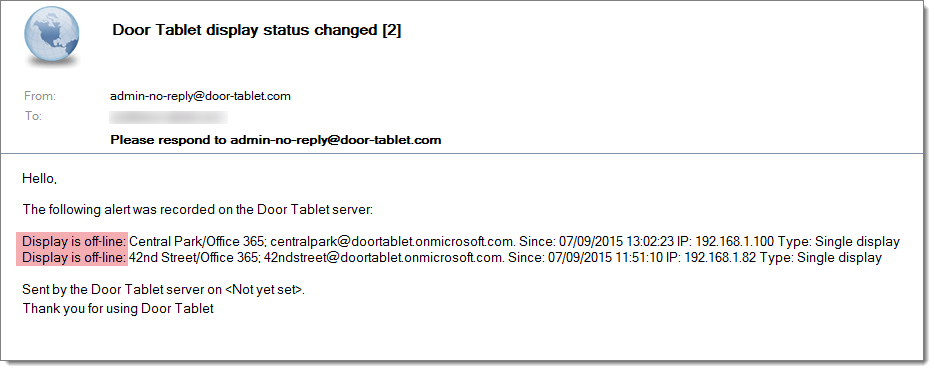Click centralpark@doortablet.onmicrosoft.com email address

393,242
